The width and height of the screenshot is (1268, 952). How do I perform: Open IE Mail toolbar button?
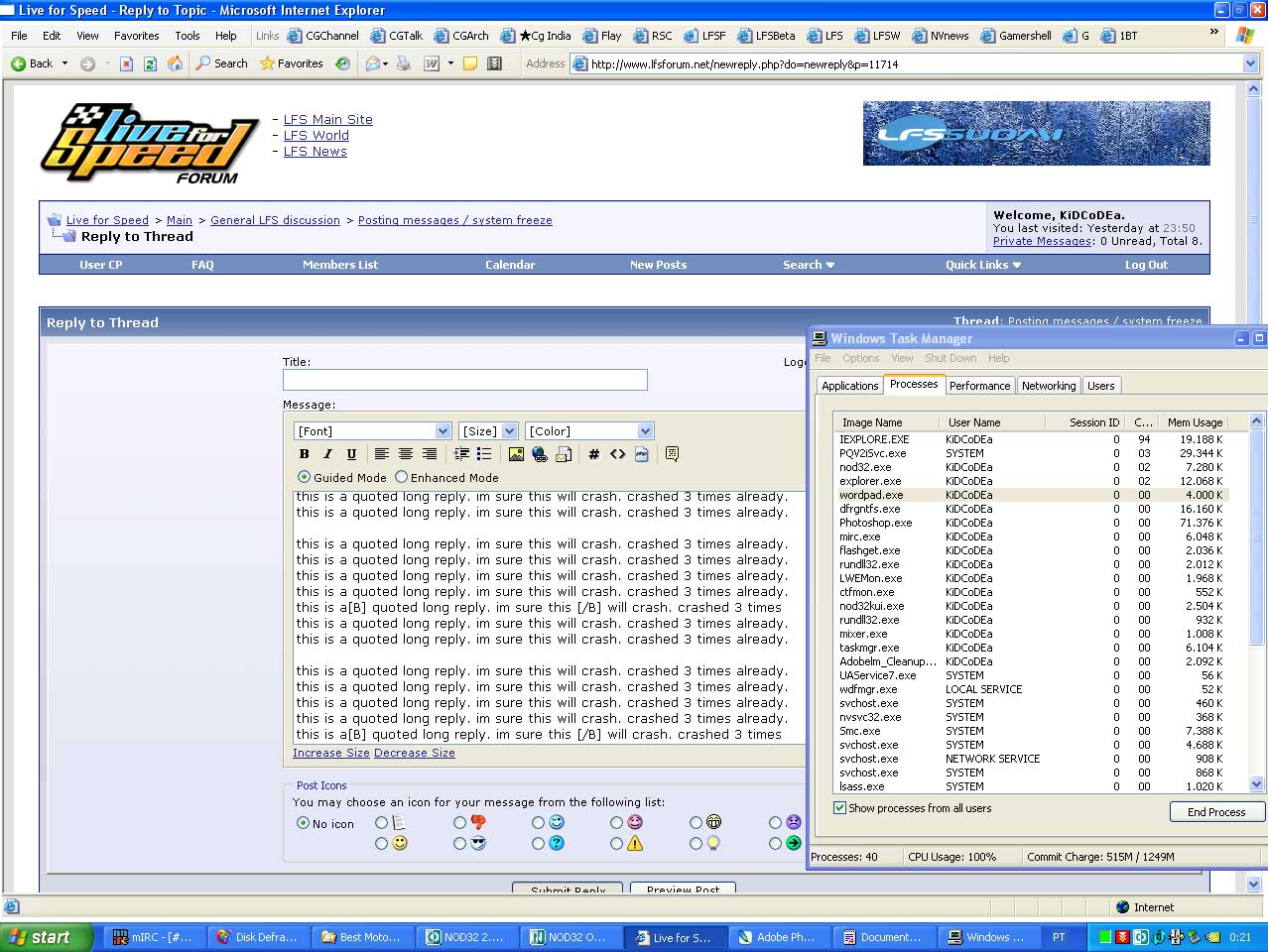(373, 63)
